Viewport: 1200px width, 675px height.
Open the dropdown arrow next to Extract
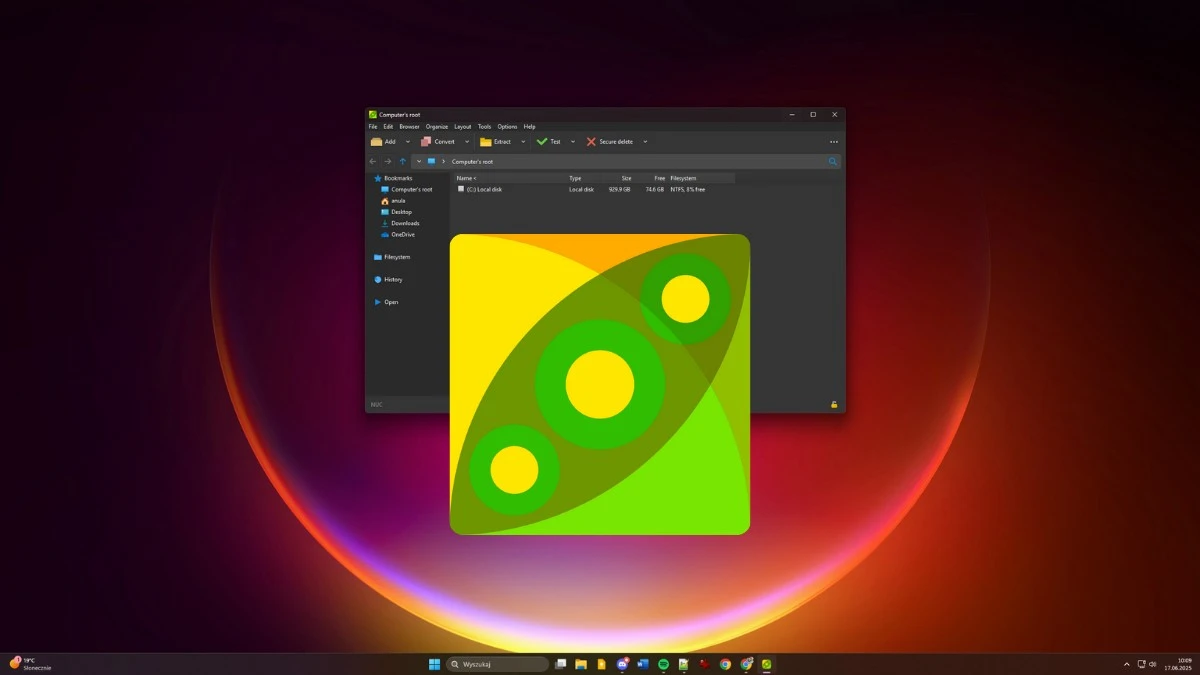click(x=523, y=142)
